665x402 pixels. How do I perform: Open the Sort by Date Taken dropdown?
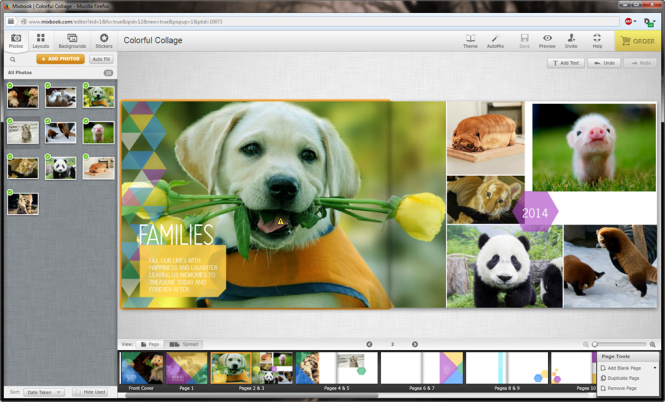pos(44,392)
